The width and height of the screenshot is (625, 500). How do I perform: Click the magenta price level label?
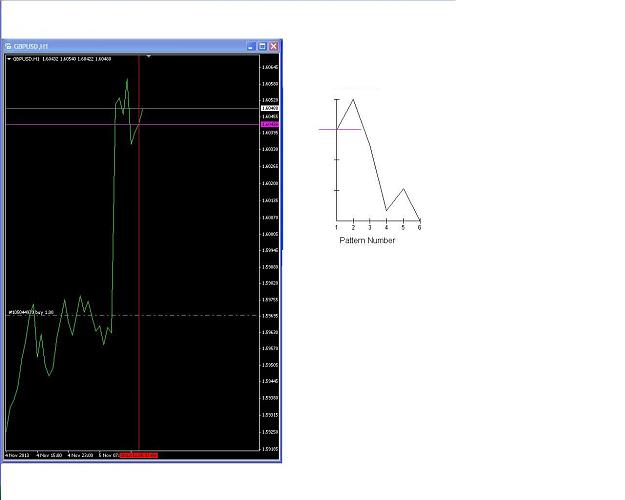[270, 124]
